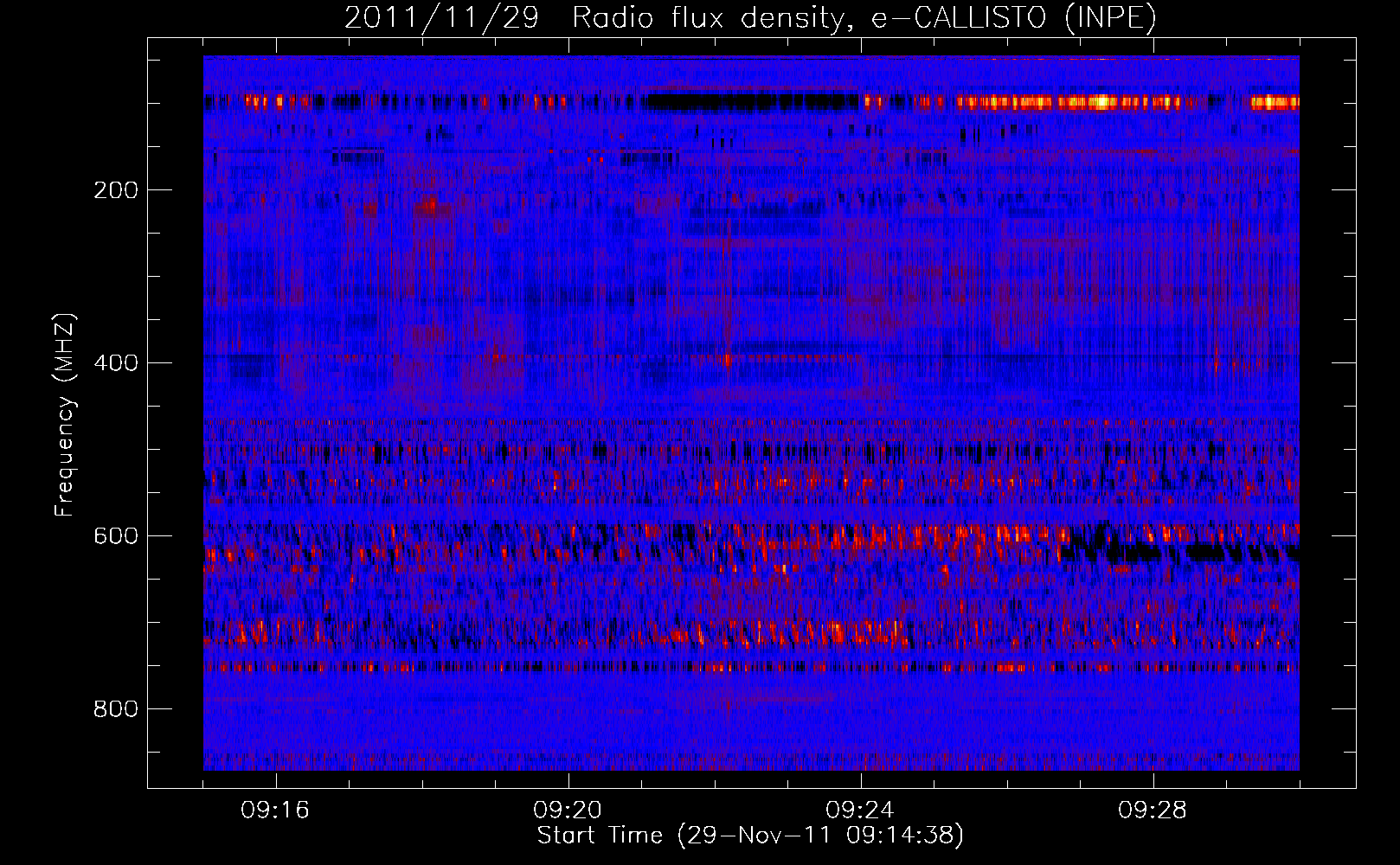Click the 09:16 time tick label
The width and height of the screenshot is (1400, 865).
point(275,811)
